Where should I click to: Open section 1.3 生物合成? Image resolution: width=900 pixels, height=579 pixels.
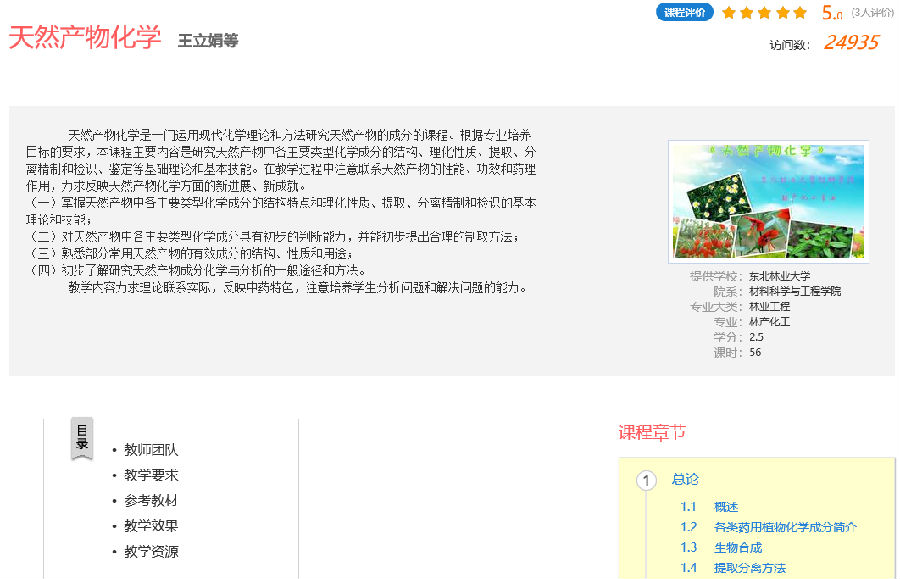(x=737, y=547)
